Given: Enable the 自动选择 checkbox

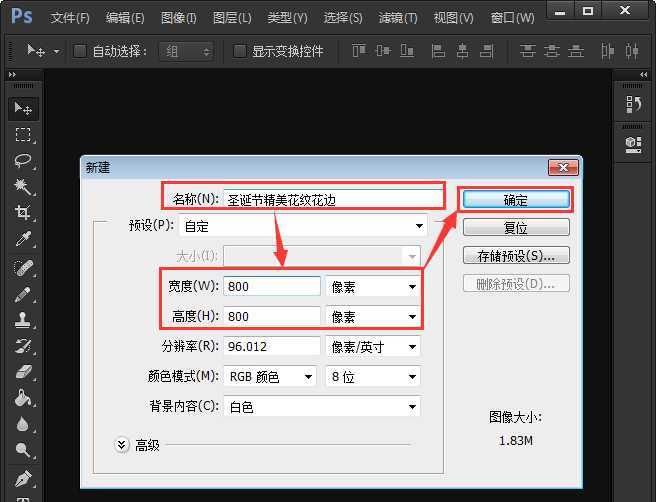Looking at the screenshot, I should pyautogui.click(x=80, y=51).
